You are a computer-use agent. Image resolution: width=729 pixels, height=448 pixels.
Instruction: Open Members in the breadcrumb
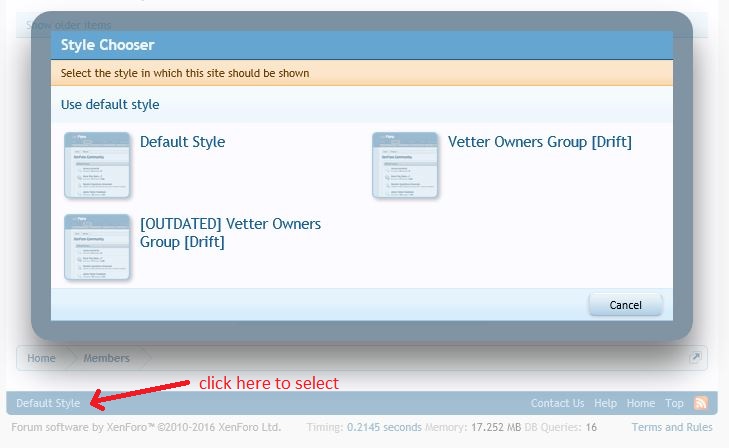106,358
